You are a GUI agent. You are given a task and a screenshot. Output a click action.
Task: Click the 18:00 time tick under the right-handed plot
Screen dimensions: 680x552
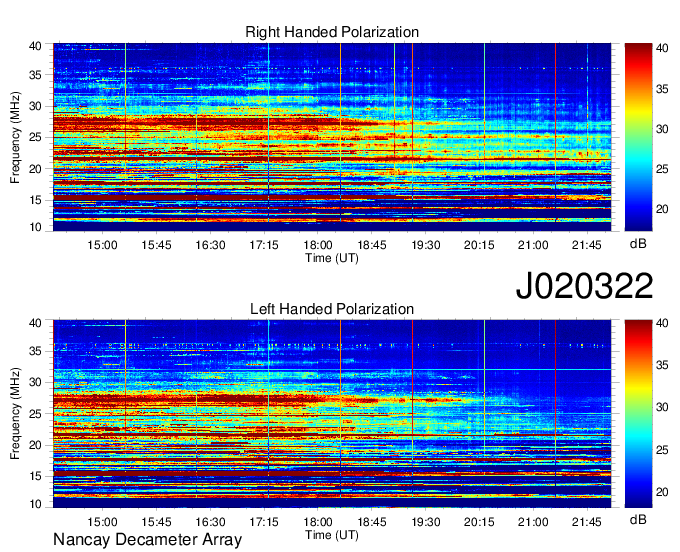pos(317,245)
